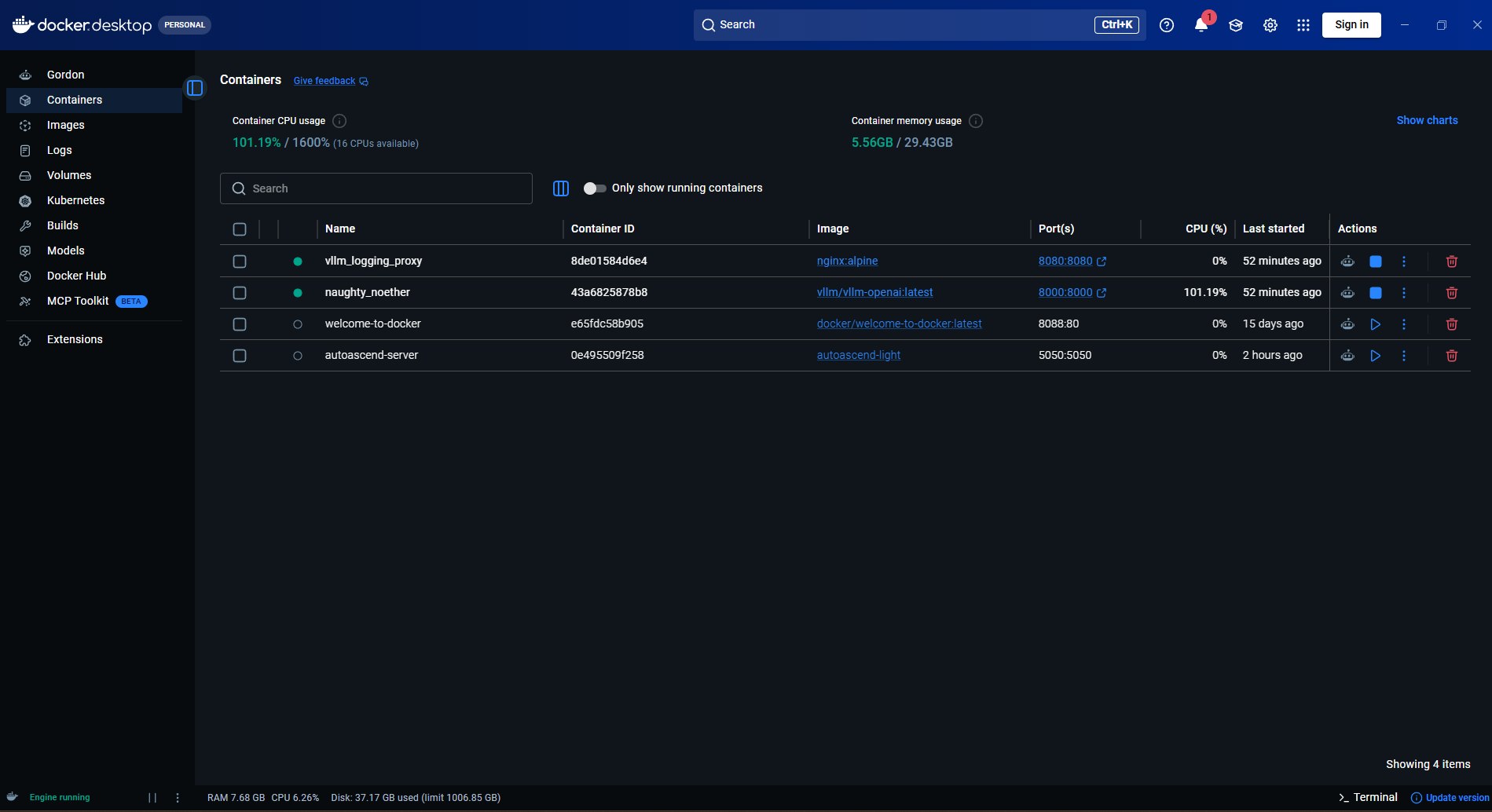Open the Images section

[94, 125]
